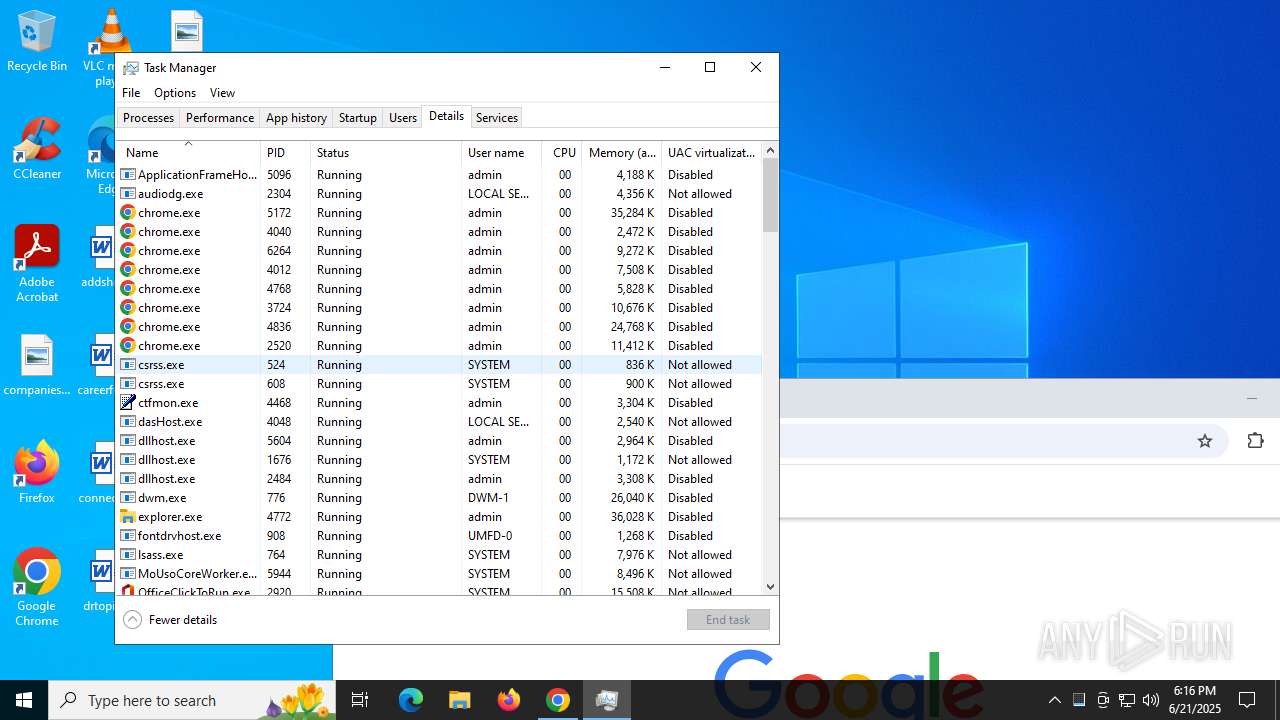This screenshot has height=720, width=1280.
Task: Click the volume speaker tray icon
Action: (1151, 700)
